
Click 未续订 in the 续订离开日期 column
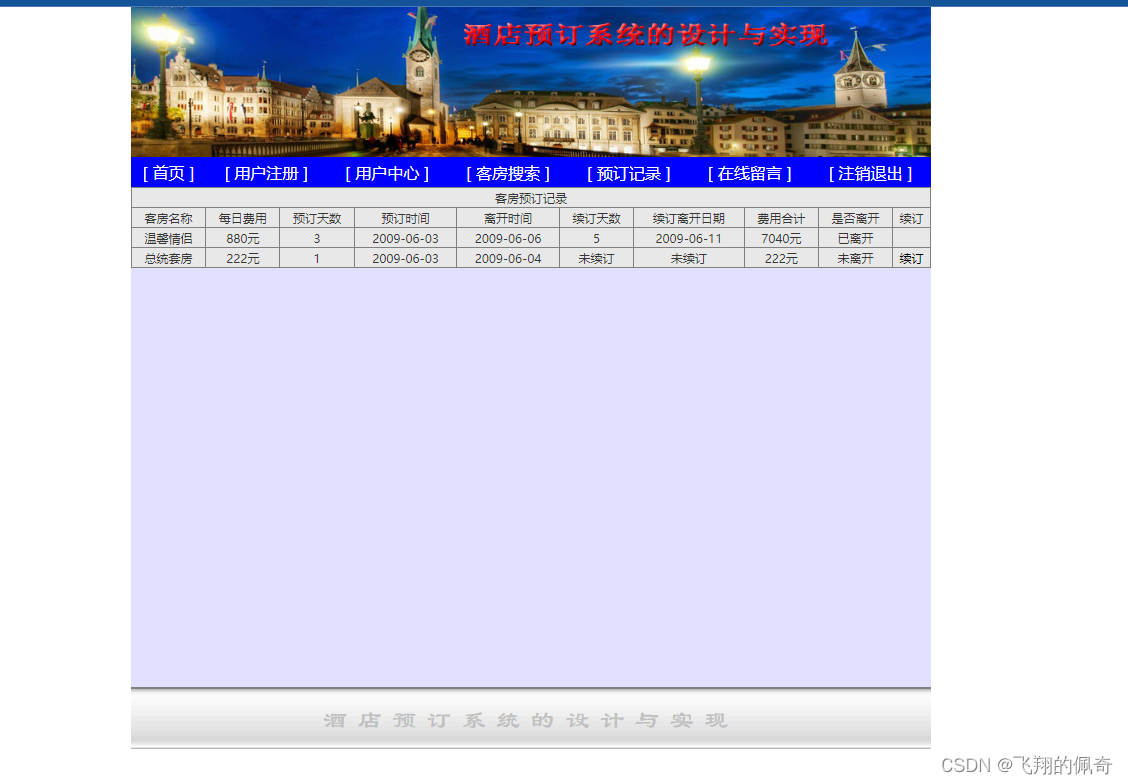688,258
